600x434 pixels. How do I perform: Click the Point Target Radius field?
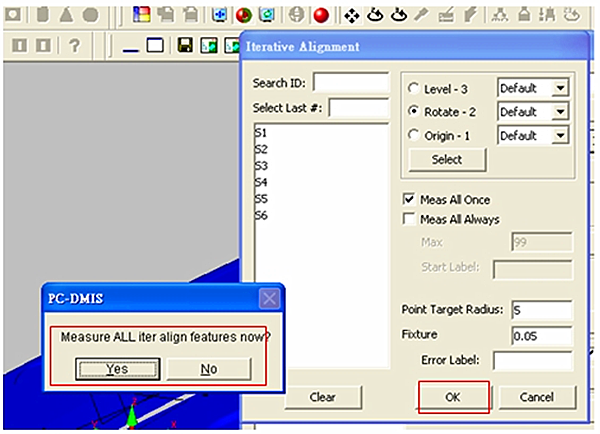pos(542,309)
